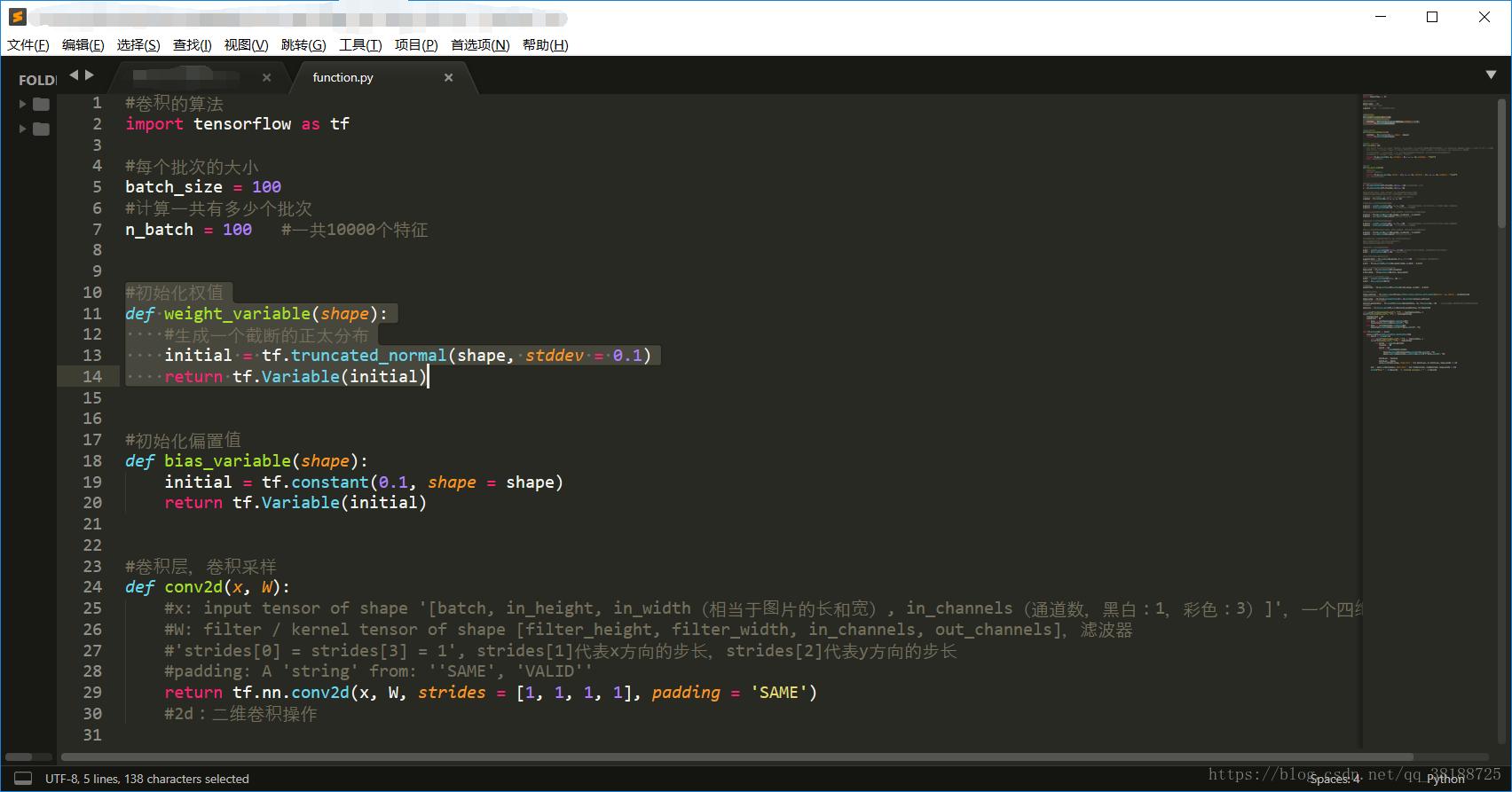
Task: Click the selection info in status bar
Action: (x=147, y=779)
